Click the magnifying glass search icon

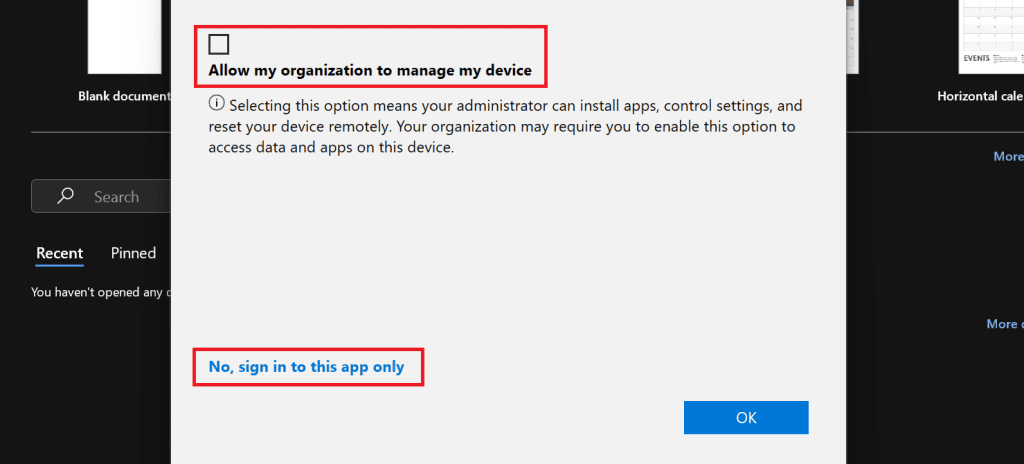click(x=66, y=197)
